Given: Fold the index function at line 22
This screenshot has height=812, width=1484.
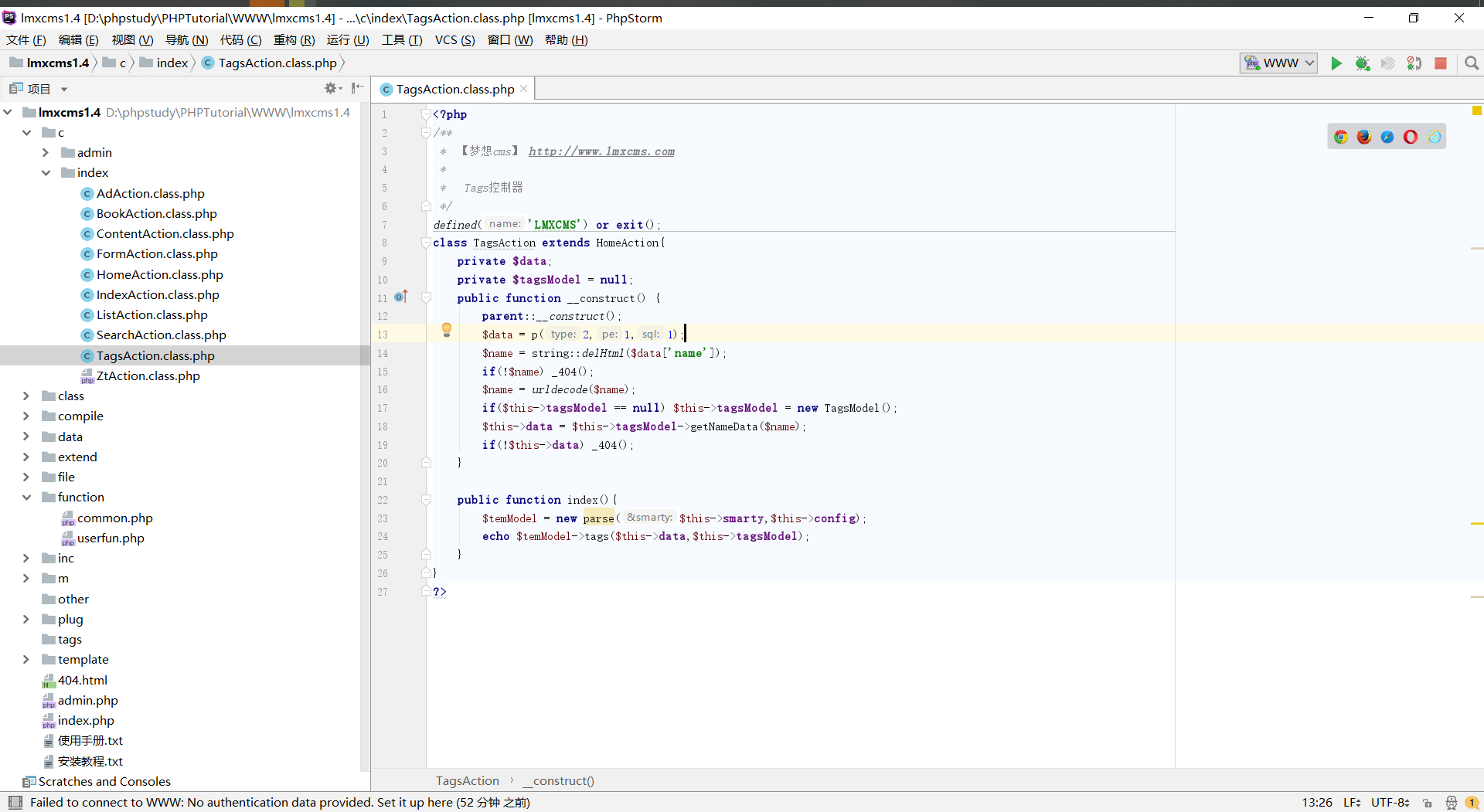Looking at the screenshot, I should pos(426,500).
